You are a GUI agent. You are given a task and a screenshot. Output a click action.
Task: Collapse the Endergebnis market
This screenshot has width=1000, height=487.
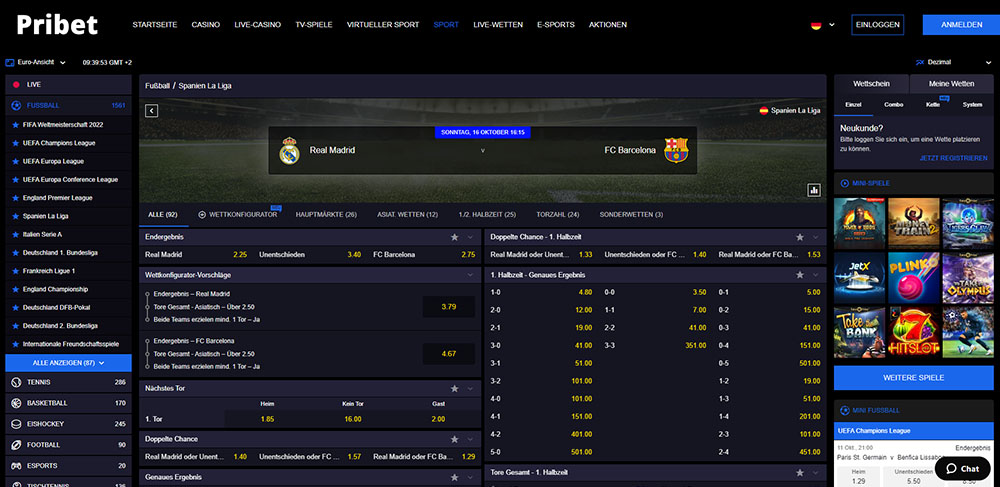(471, 236)
